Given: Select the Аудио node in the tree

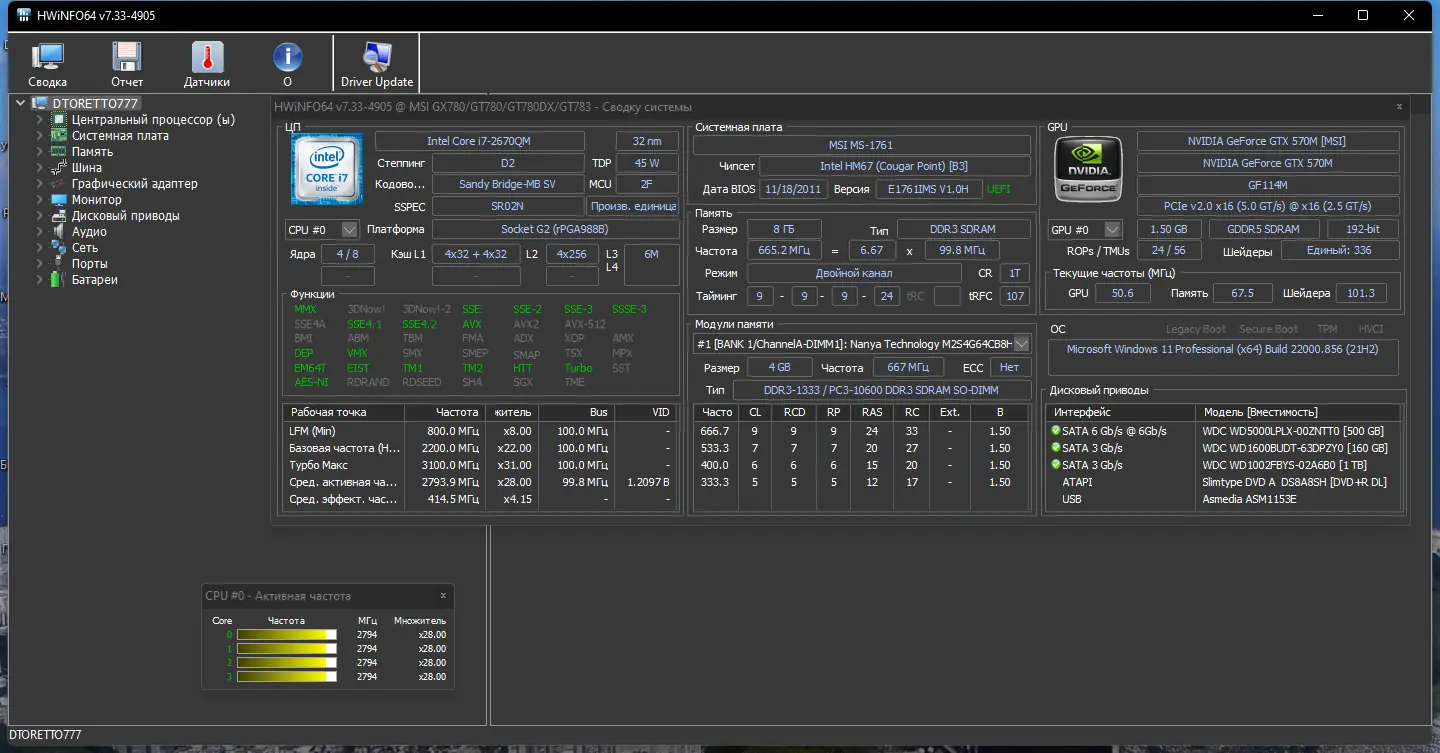Looking at the screenshot, I should pos(89,232).
